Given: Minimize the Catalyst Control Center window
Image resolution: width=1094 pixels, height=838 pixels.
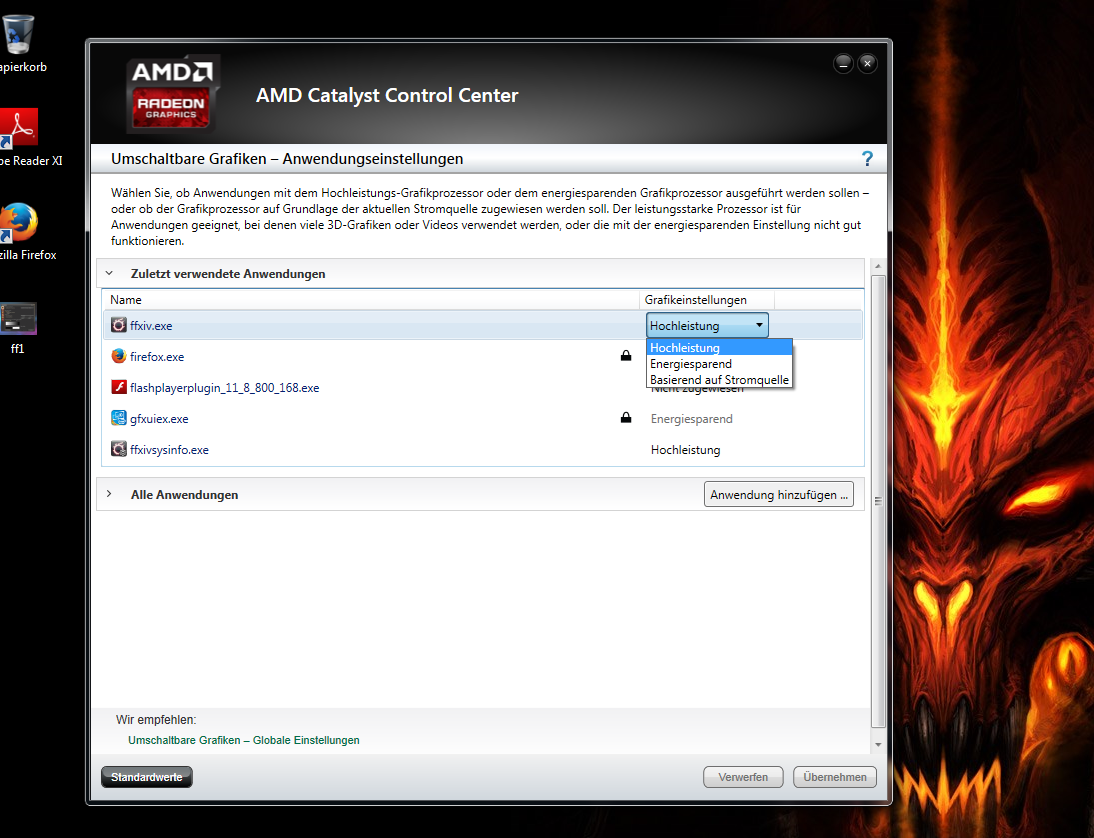Looking at the screenshot, I should coord(843,63).
